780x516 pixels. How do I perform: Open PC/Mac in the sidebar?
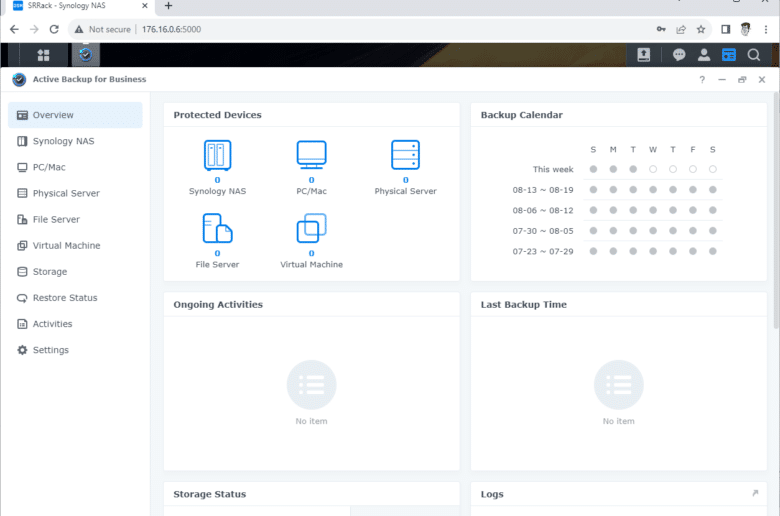75,167
